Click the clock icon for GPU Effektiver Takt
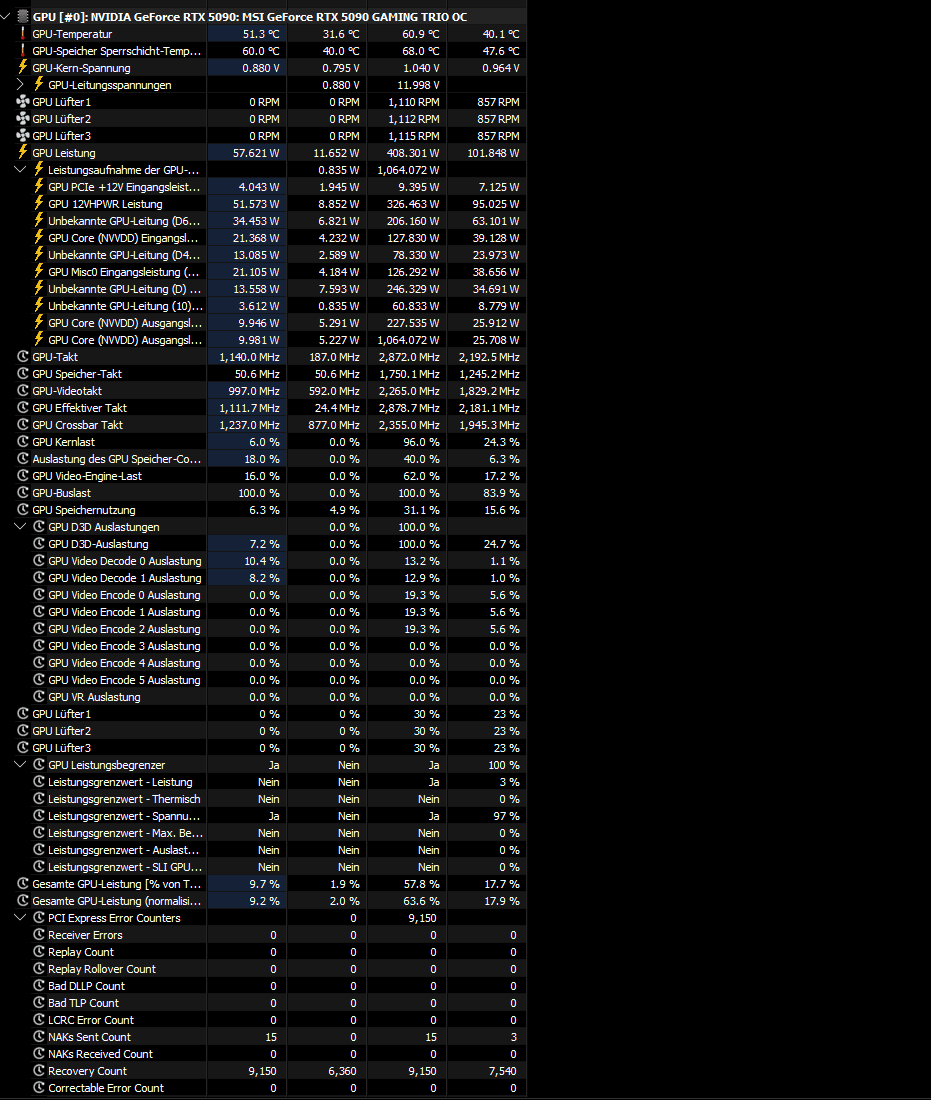Viewport: 931px width, 1100px height. 23,408
